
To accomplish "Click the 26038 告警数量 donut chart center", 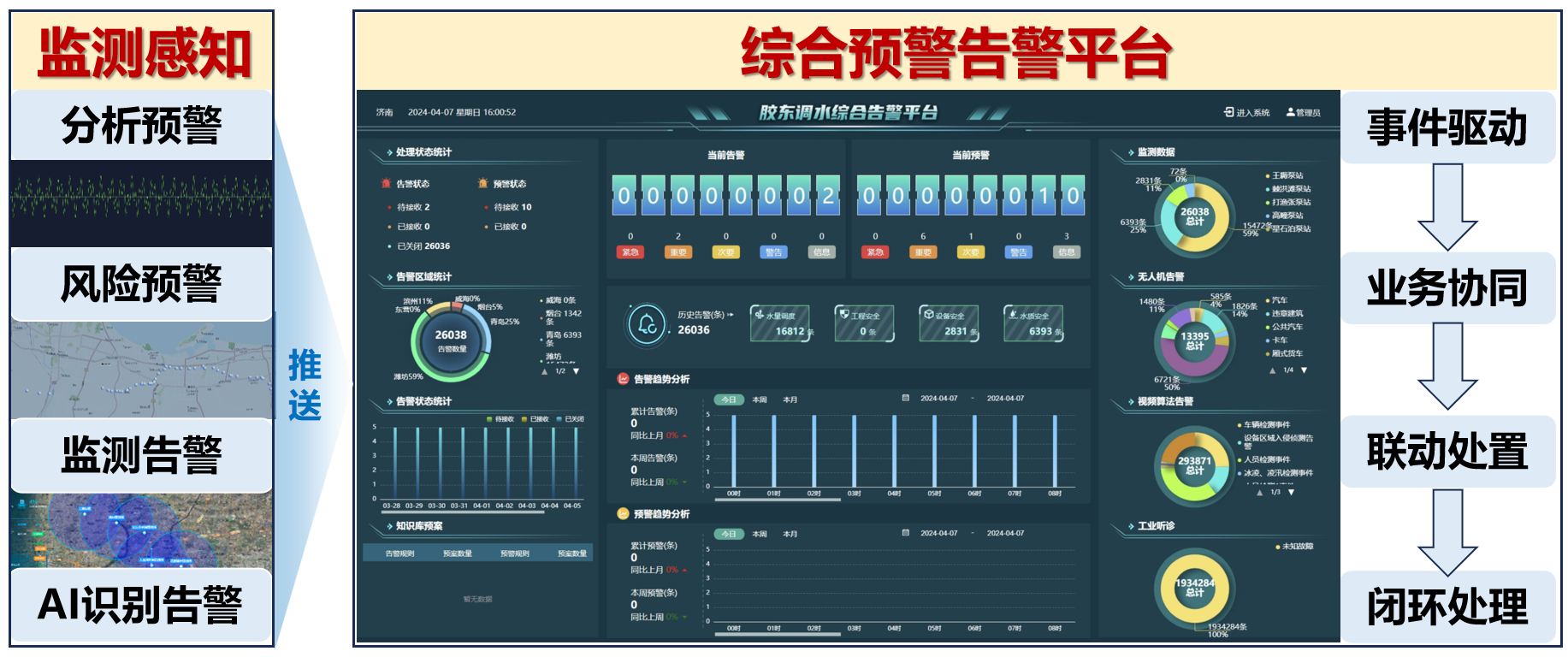I will (x=451, y=340).
